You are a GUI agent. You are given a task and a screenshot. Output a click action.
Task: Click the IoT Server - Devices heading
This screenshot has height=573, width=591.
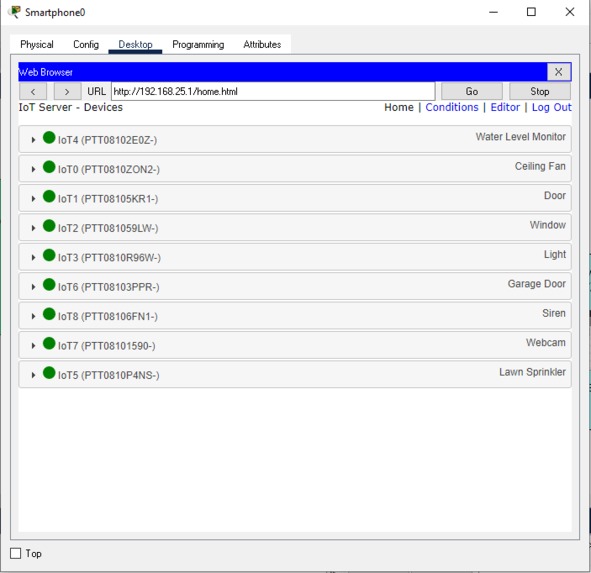click(x=71, y=107)
